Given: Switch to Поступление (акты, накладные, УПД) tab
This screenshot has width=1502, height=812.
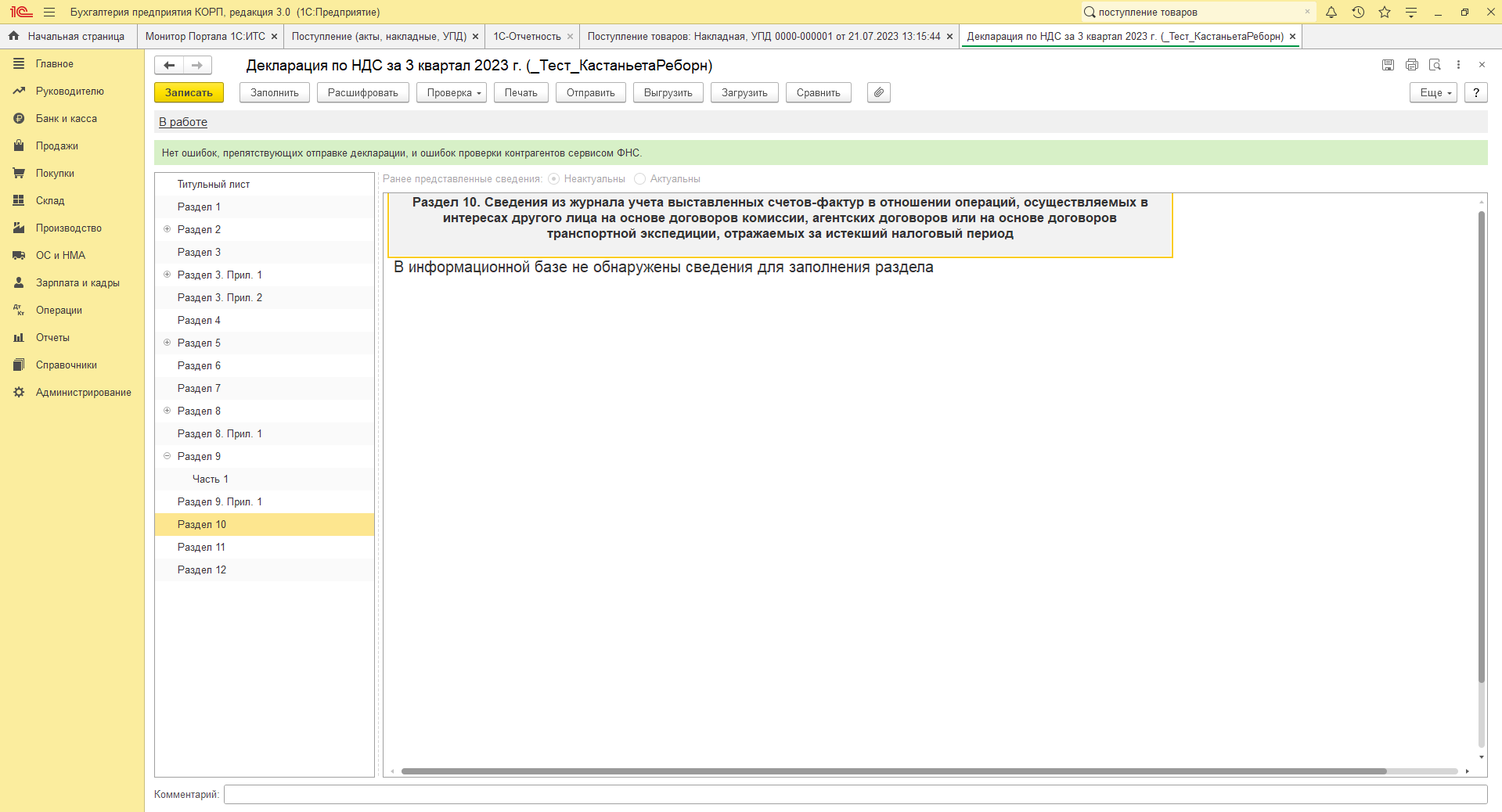Looking at the screenshot, I should coord(379,37).
